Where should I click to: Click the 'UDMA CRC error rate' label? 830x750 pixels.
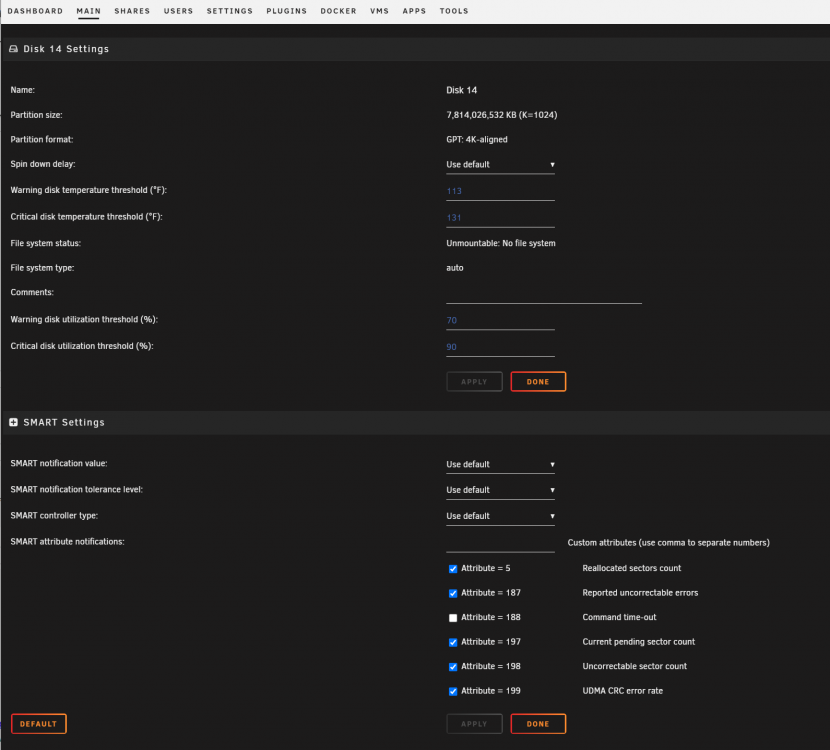coord(622,691)
